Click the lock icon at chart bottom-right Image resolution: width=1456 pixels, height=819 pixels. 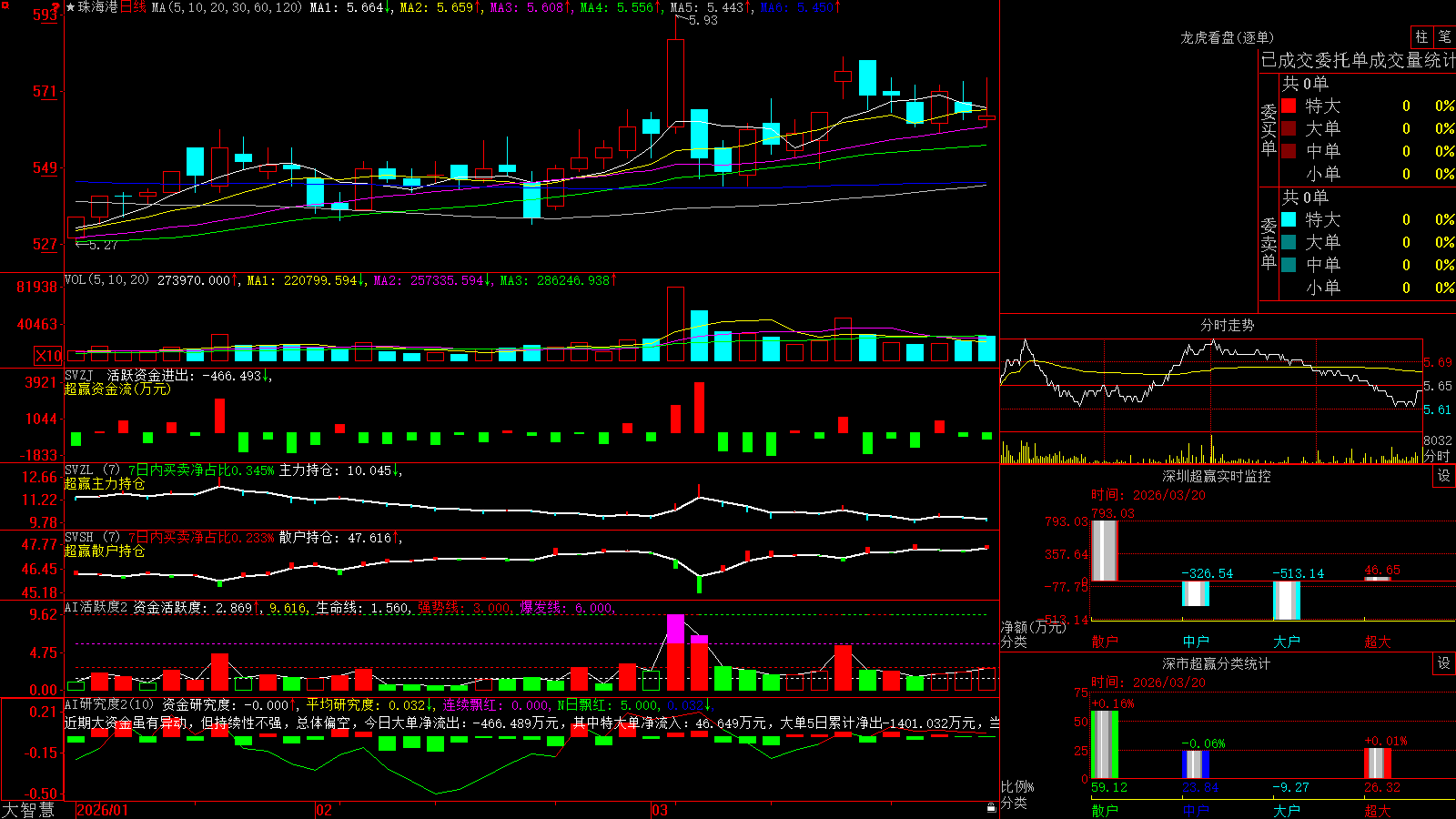[x=992, y=808]
